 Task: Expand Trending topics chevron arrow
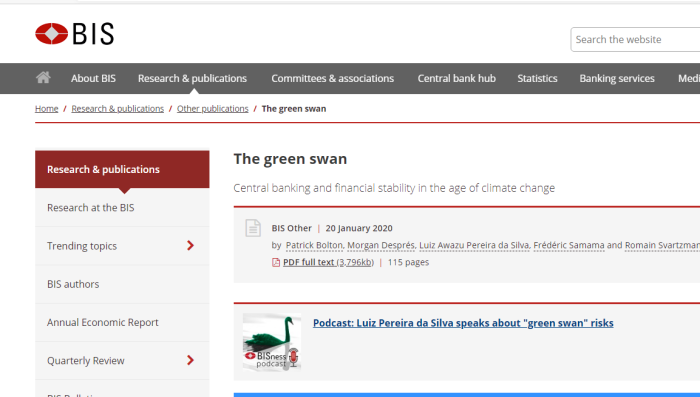click(191, 245)
